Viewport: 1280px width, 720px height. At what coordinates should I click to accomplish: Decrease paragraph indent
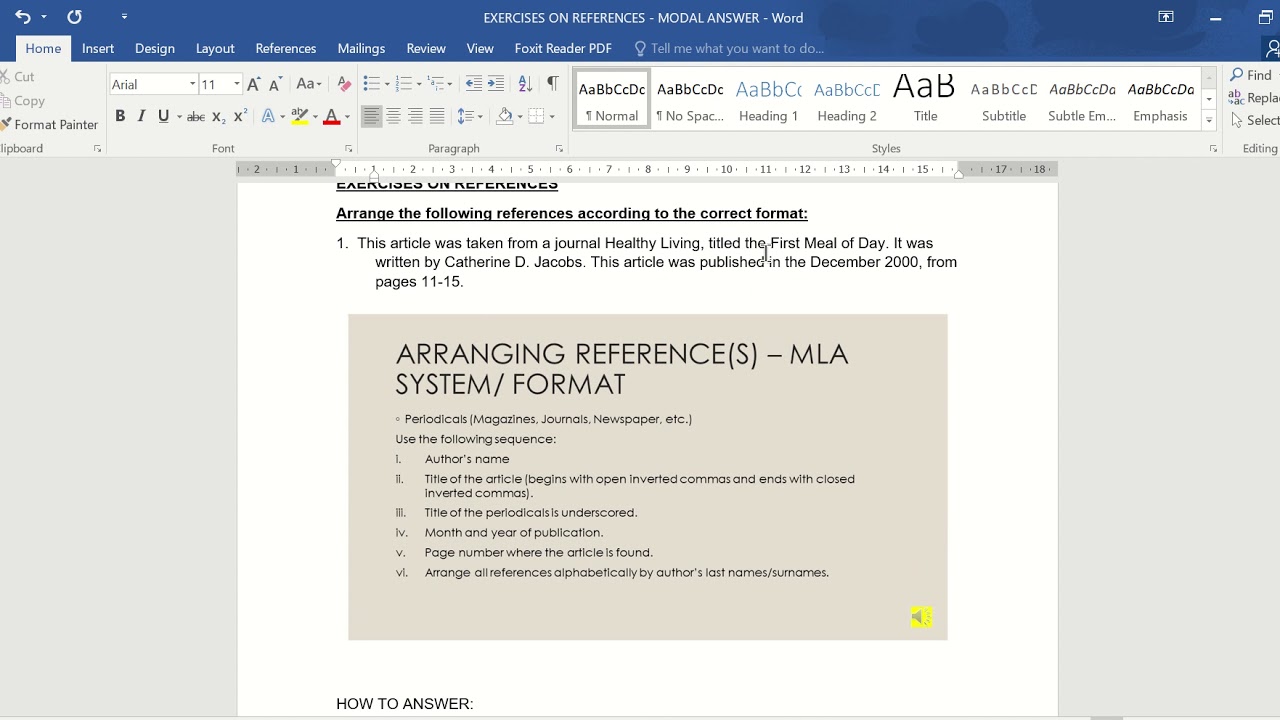pos(474,84)
